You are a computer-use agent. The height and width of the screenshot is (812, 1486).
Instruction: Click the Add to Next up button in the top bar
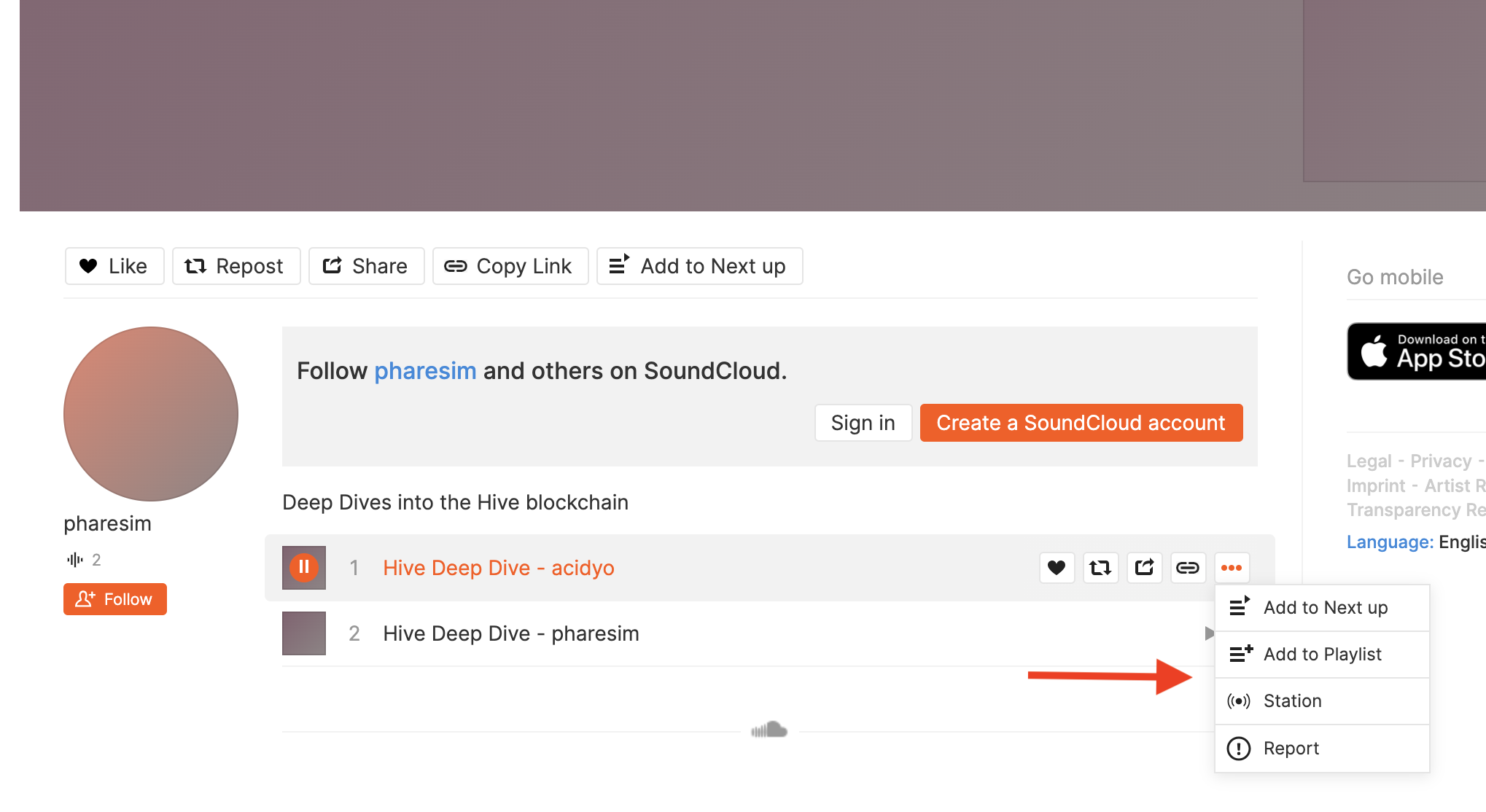click(700, 266)
